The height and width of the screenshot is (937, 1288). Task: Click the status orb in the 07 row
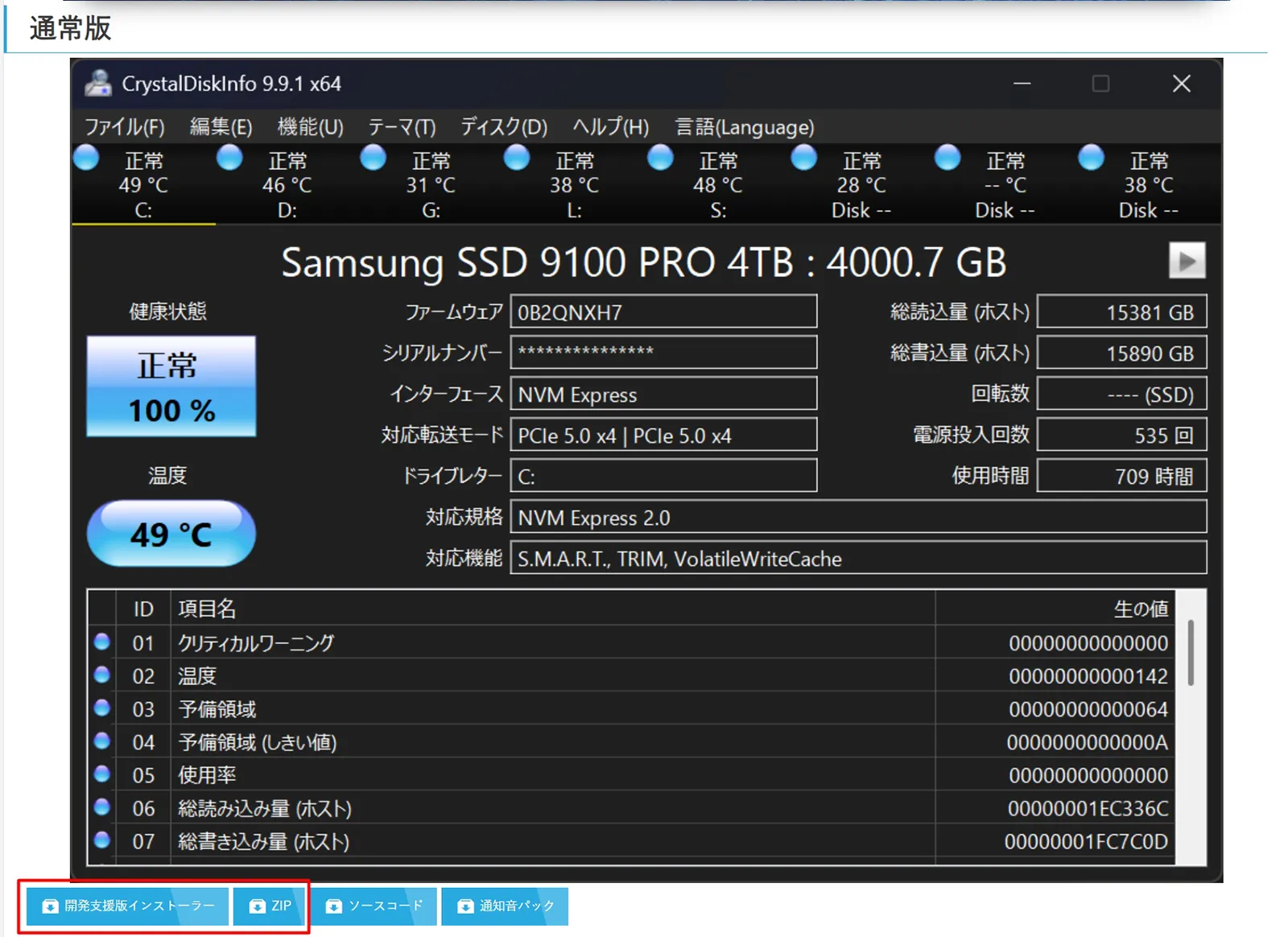coord(101,840)
